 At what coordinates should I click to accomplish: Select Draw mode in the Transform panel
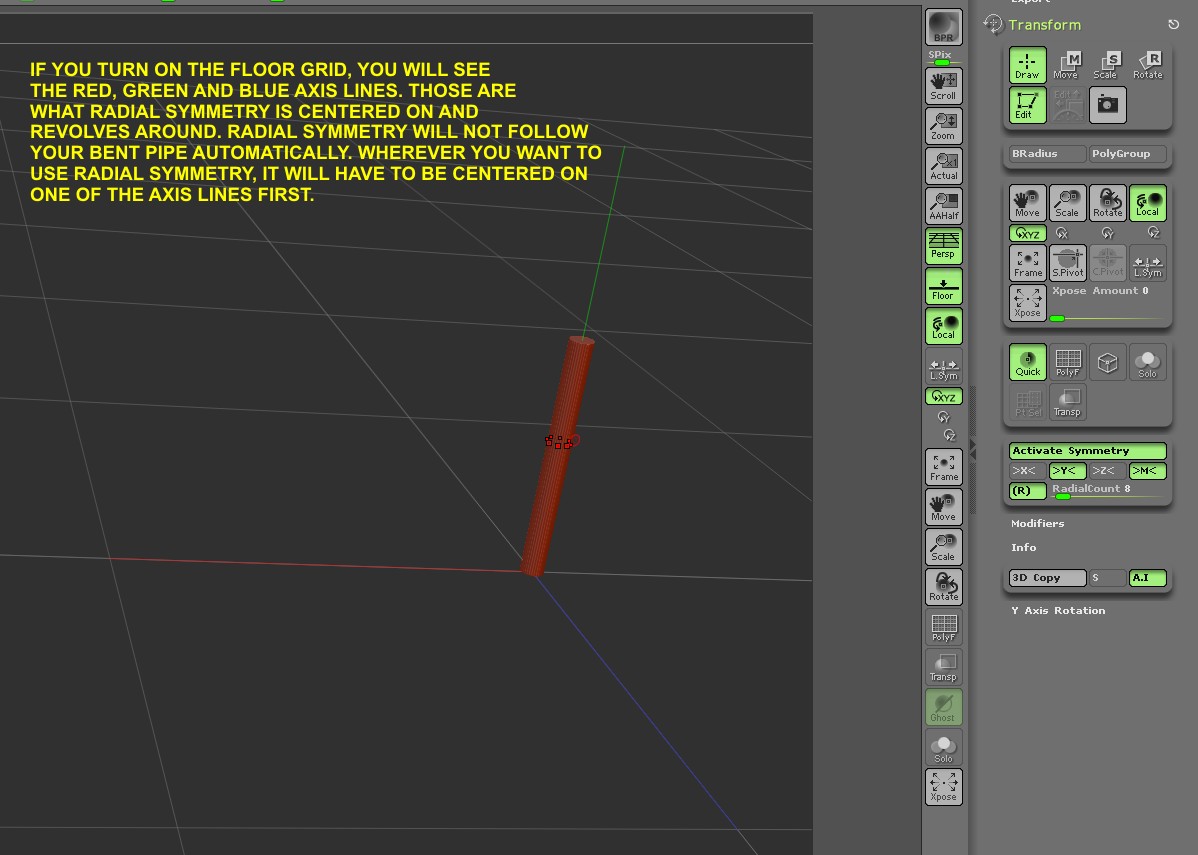1027,65
